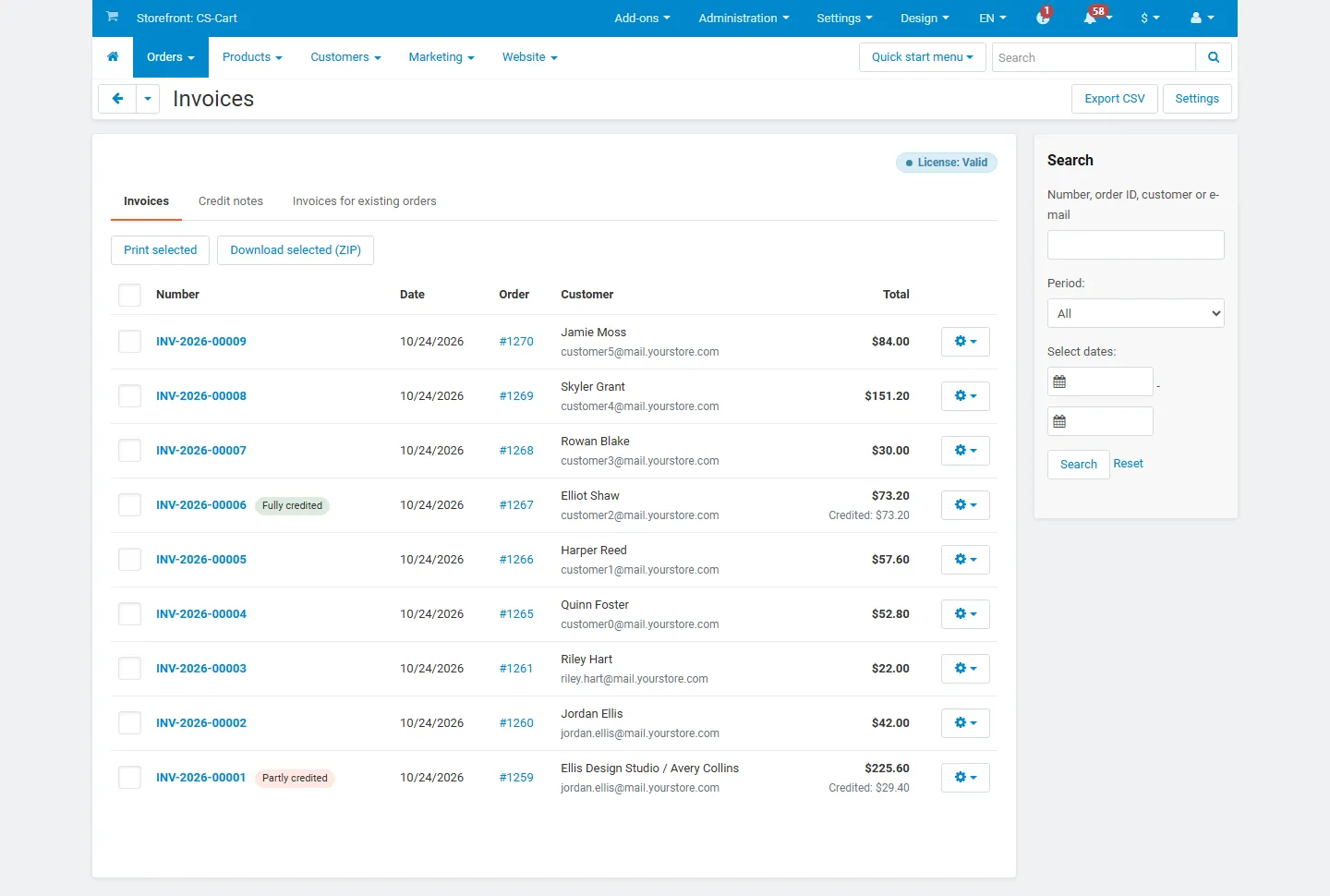Check the box beside INV-2026-00001
Viewport: 1330px width, 896px height.
130,778
